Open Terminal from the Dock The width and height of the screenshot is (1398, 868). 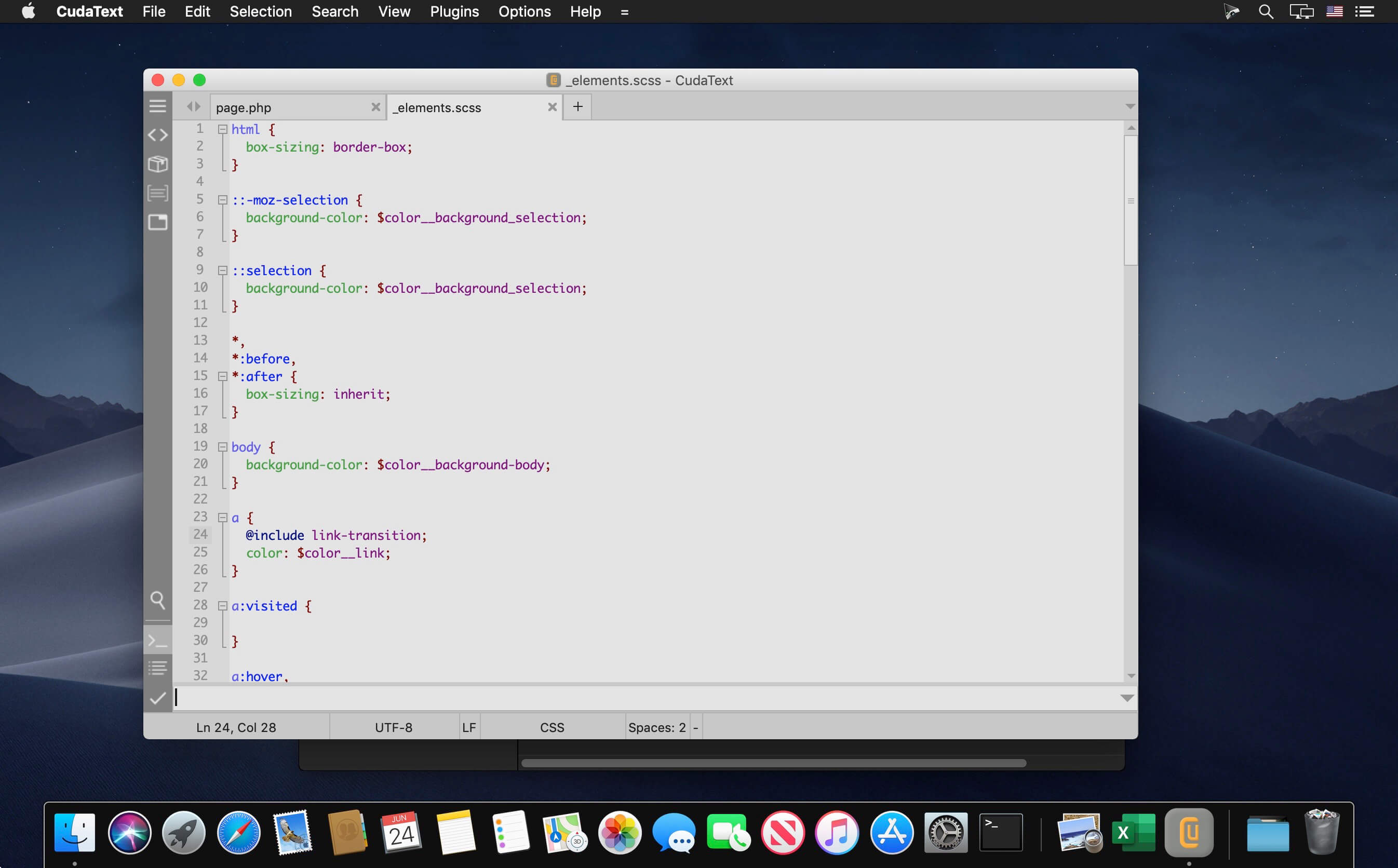pyautogui.click(x=1000, y=833)
